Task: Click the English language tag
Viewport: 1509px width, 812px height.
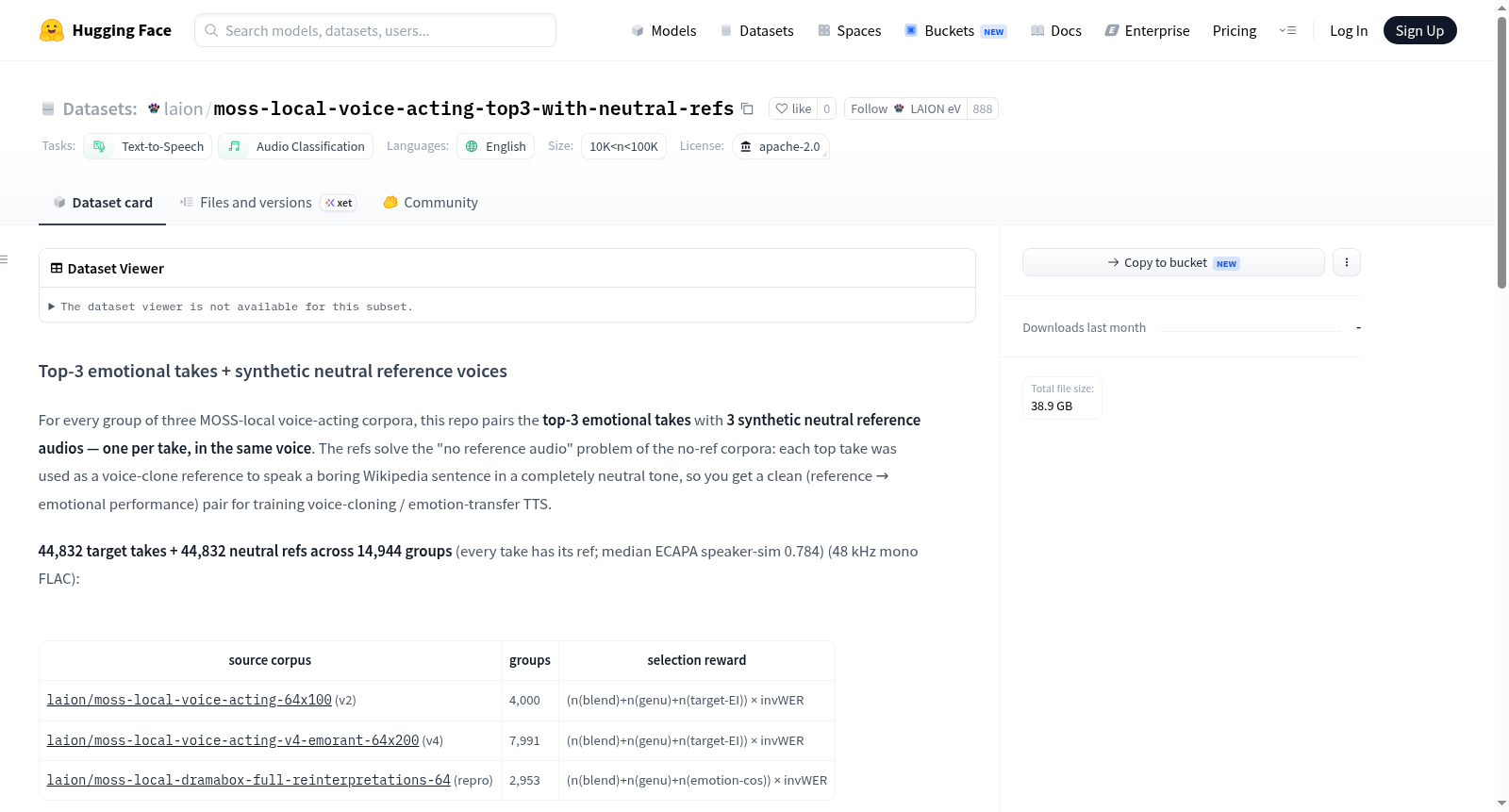Action: (x=496, y=146)
